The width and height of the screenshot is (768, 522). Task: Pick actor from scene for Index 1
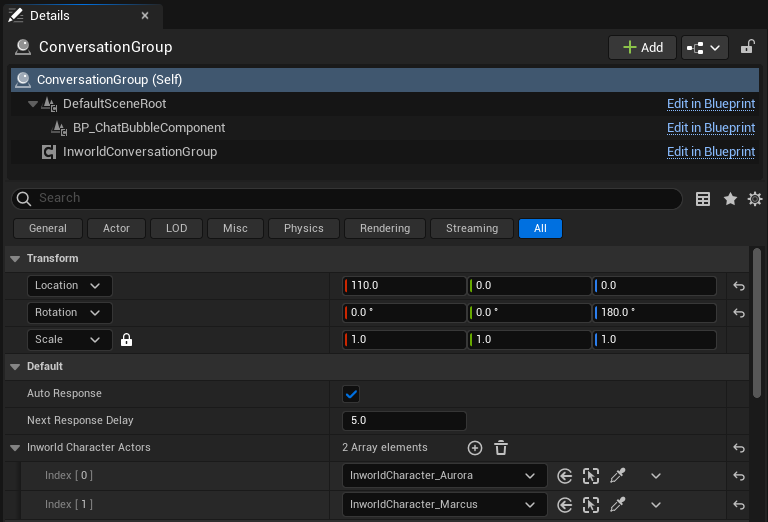point(618,504)
